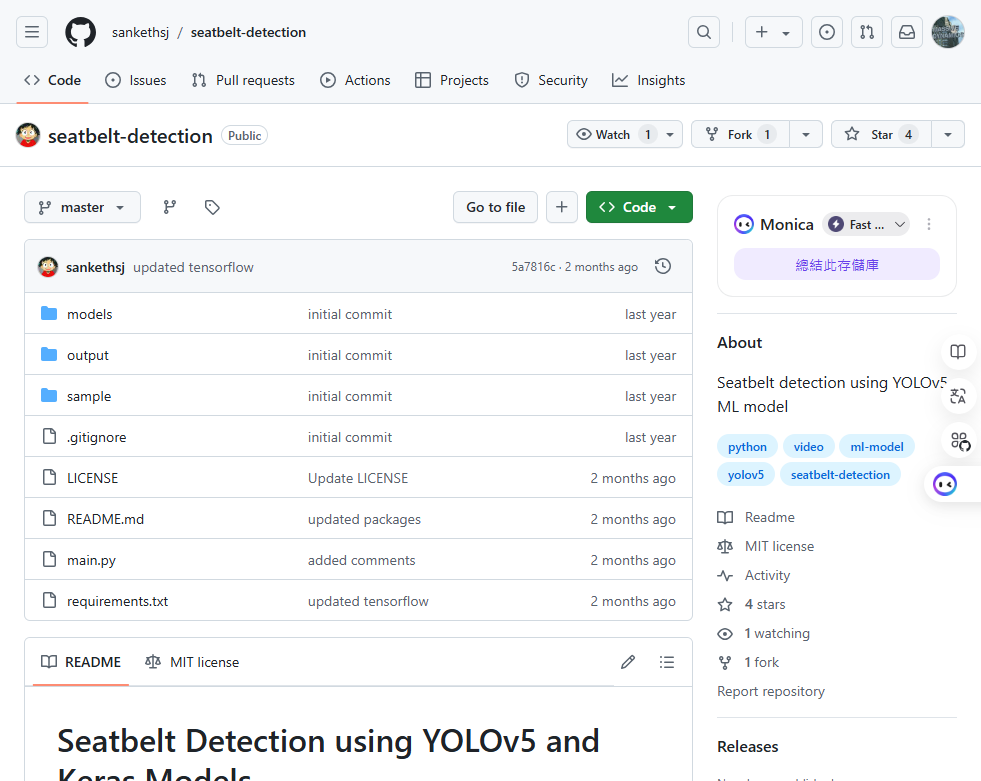
Task: Click Go to file button
Action: coord(496,207)
